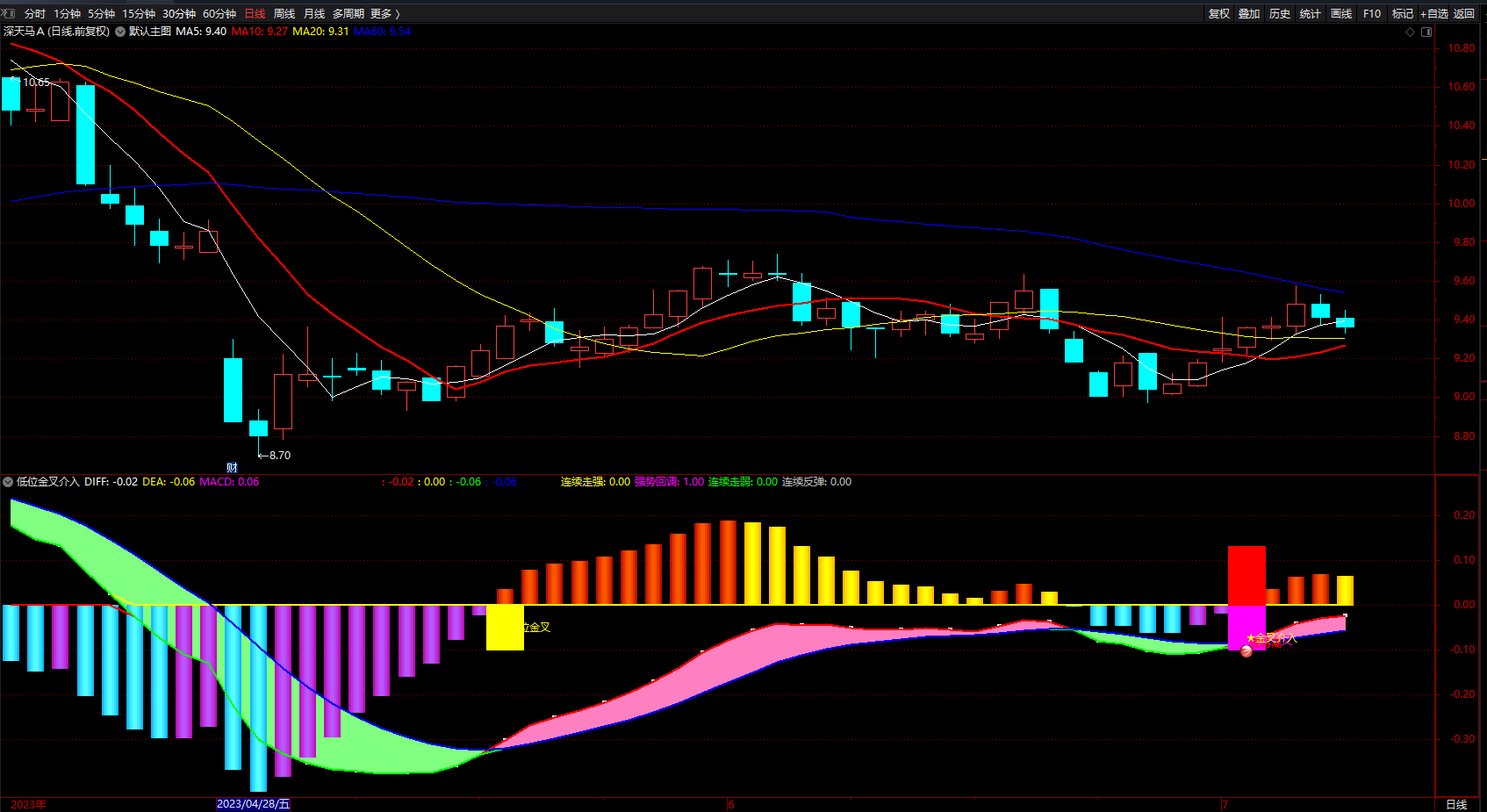This screenshot has height=812, width=1487.
Task: Expand the 低位金叉介入 indicator dropdown
Action: (x=8, y=482)
